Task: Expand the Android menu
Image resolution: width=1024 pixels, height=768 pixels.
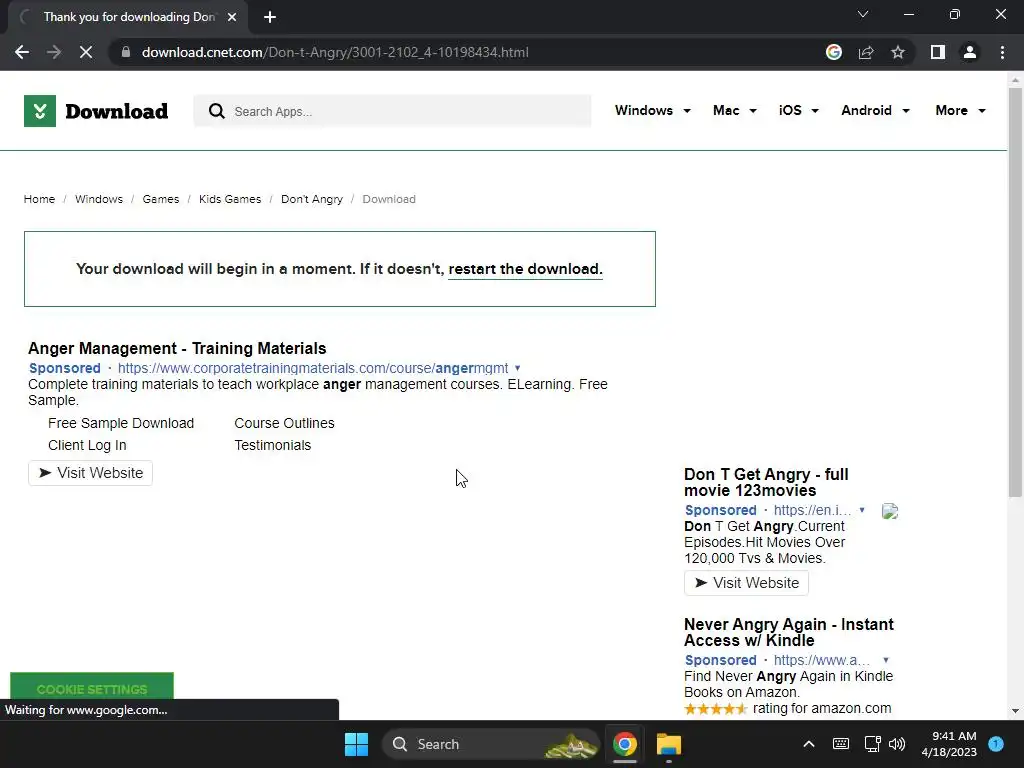Action: click(x=875, y=110)
